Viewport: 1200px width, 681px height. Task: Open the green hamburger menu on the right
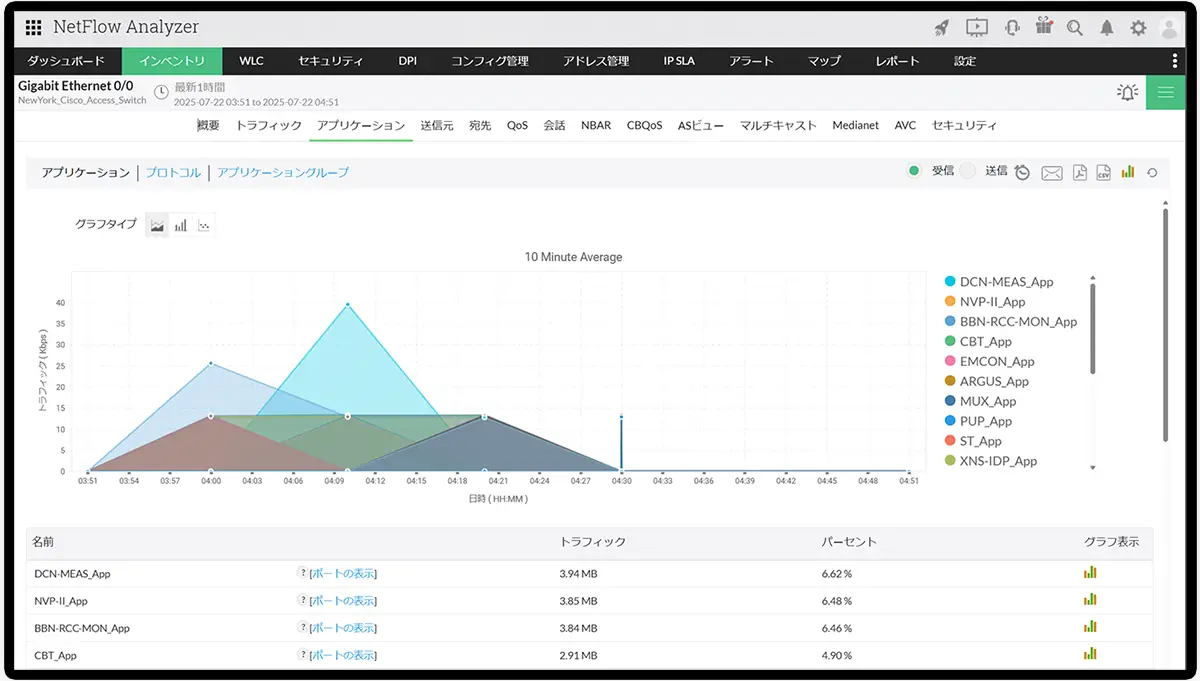(x=1168, y=91)
